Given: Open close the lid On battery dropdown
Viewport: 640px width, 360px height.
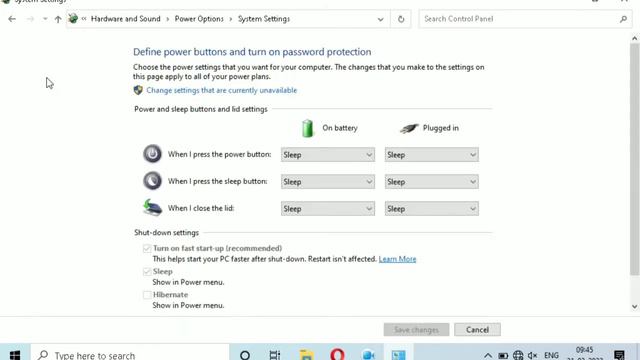Looking at the screenshot, I should (328, 209).
